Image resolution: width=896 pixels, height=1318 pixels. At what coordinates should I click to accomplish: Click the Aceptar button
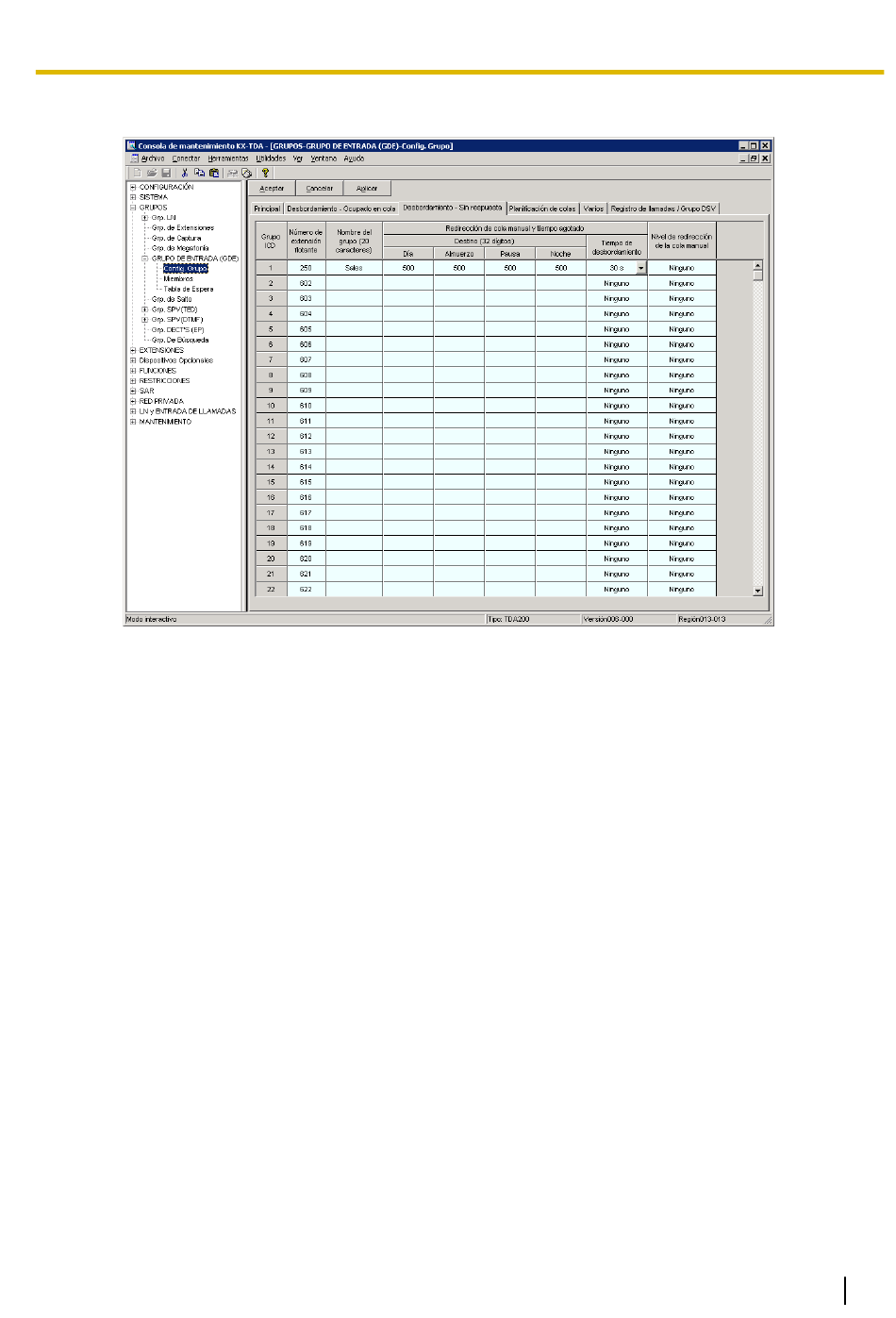click(272, 189)
